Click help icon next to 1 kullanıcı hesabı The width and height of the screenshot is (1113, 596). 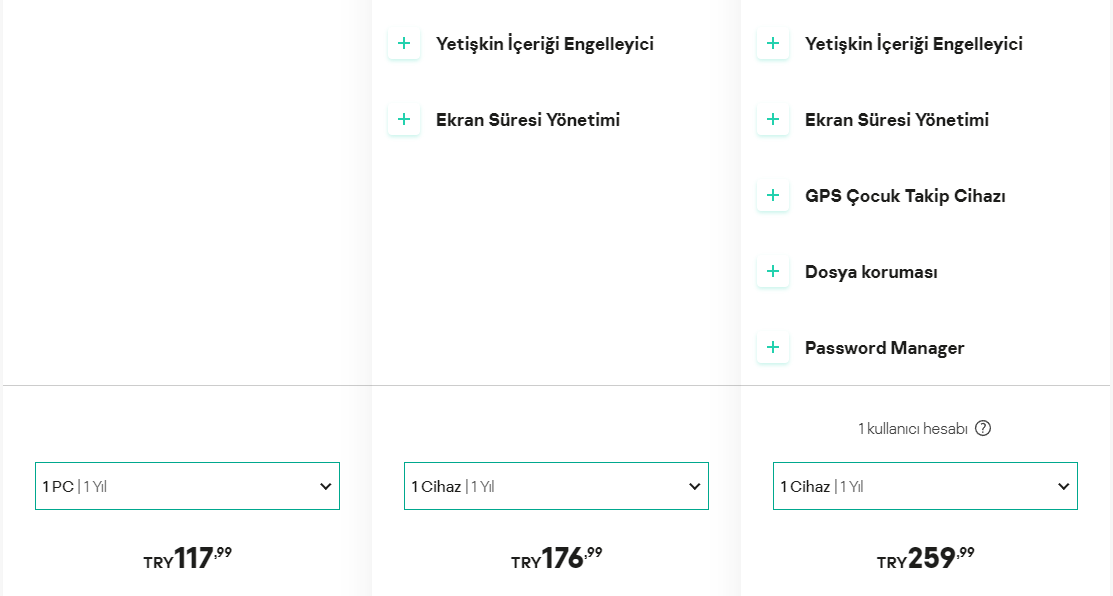[x=983, y=429]
